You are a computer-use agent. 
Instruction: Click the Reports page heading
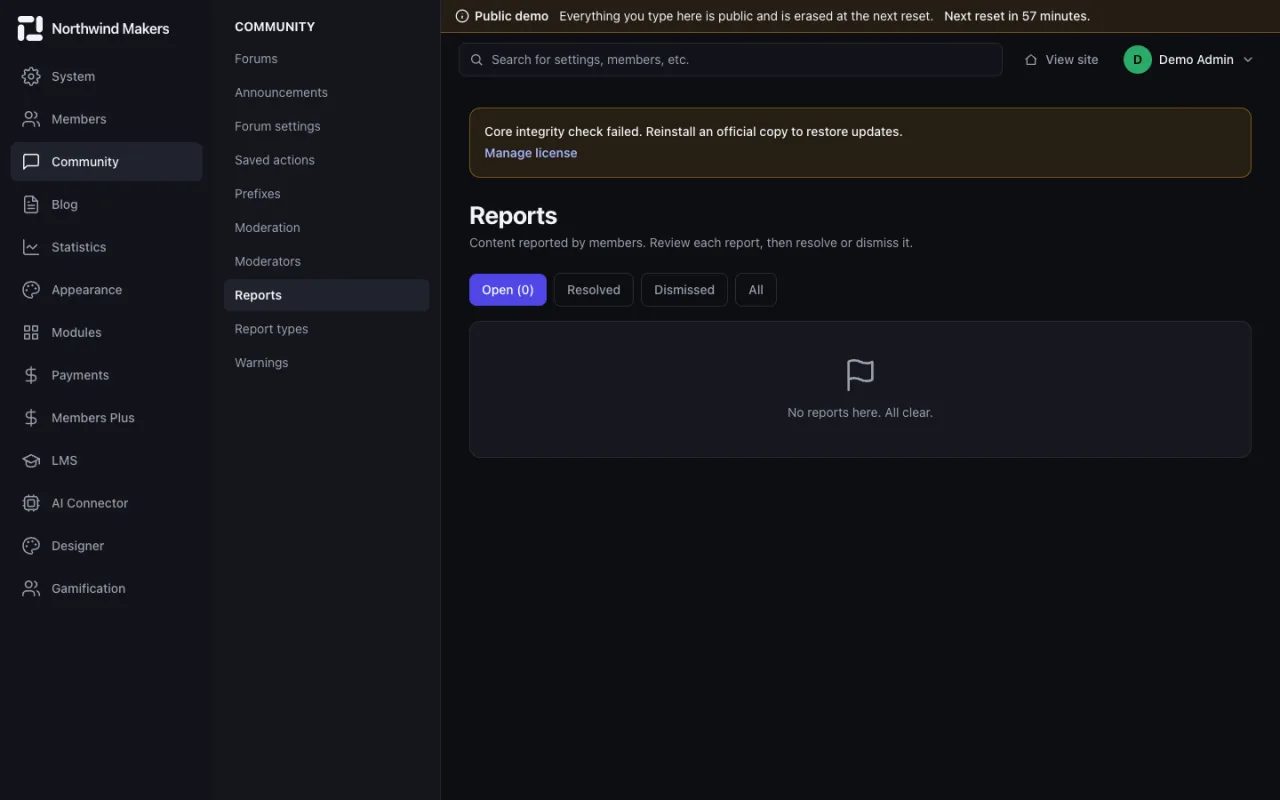coord(513,216)
